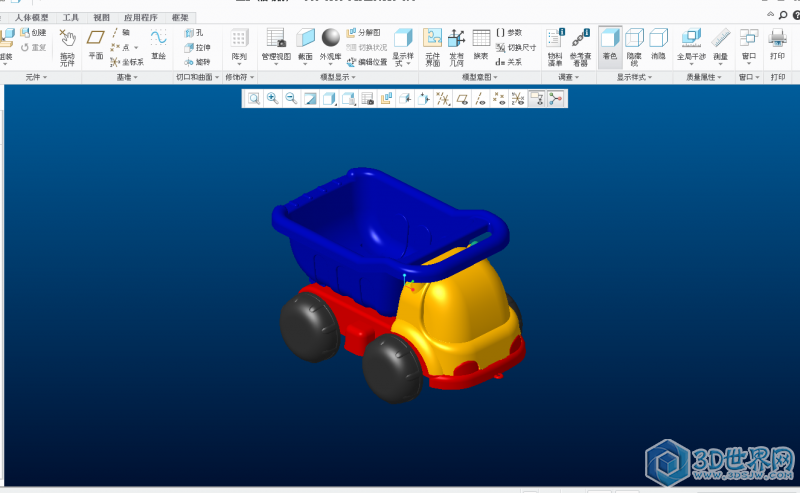
Task: Toggle point display in graphics toolbar
Action: 499,98
